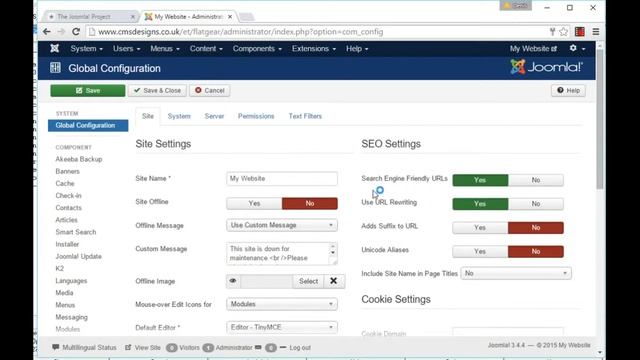Click the Help button at right
This screenshot has height=360, width=640.
tap(568, 91)
